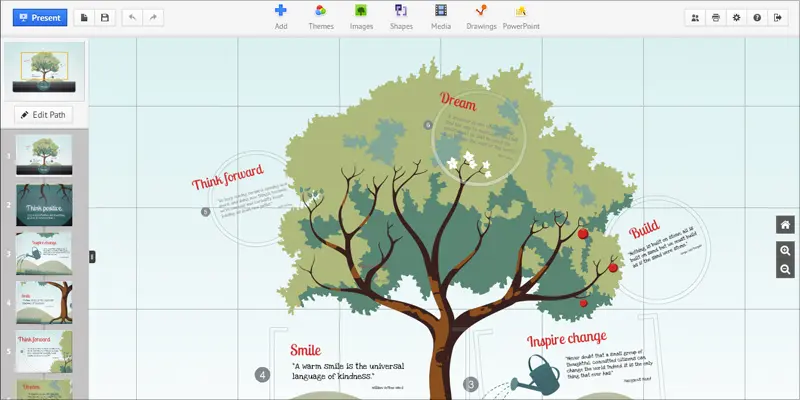Open the Images menu
This screenshot has width=800, height=400.
point(361,17)
